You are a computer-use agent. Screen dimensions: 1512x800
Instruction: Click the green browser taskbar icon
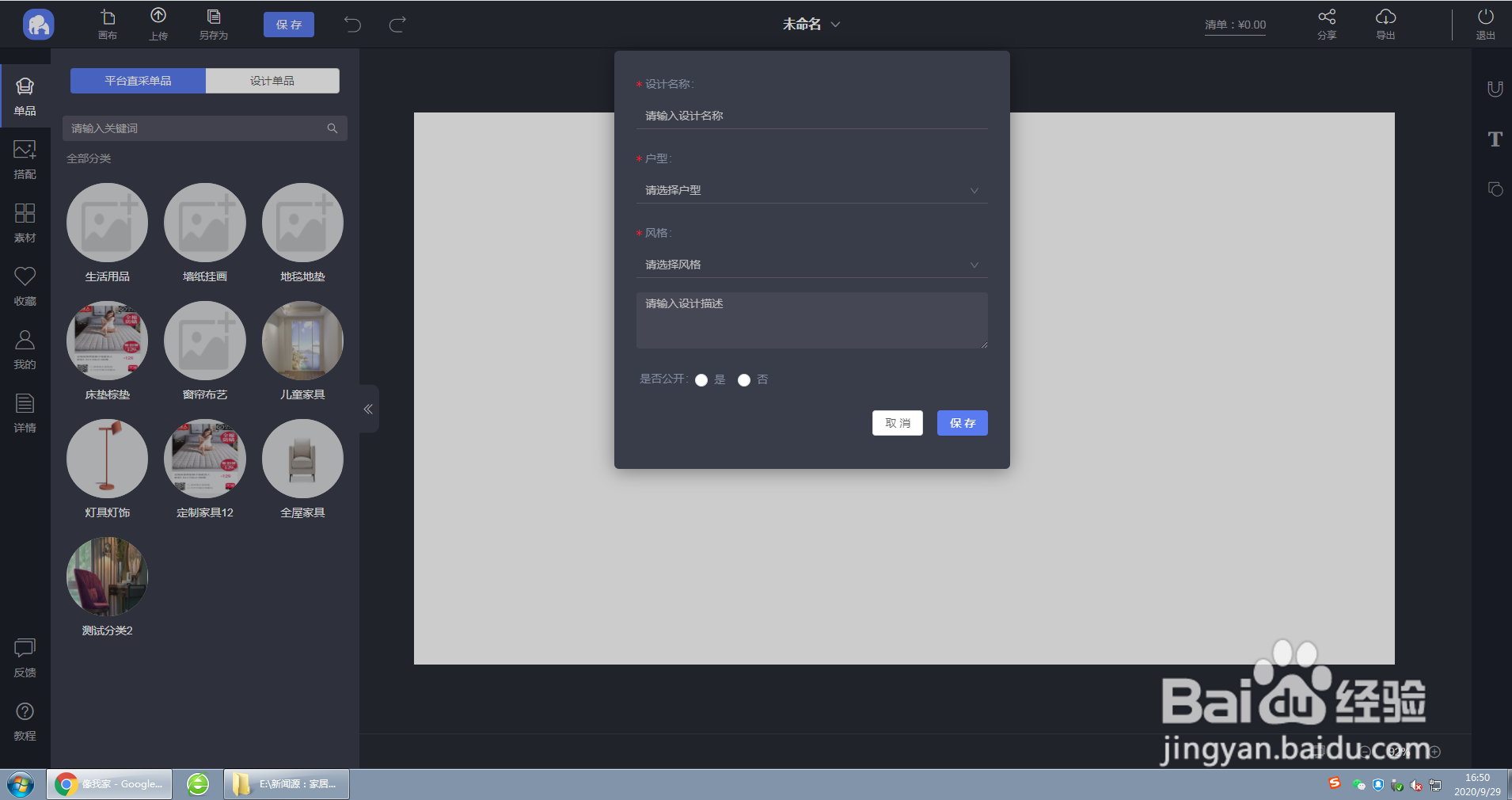point(198,784)
